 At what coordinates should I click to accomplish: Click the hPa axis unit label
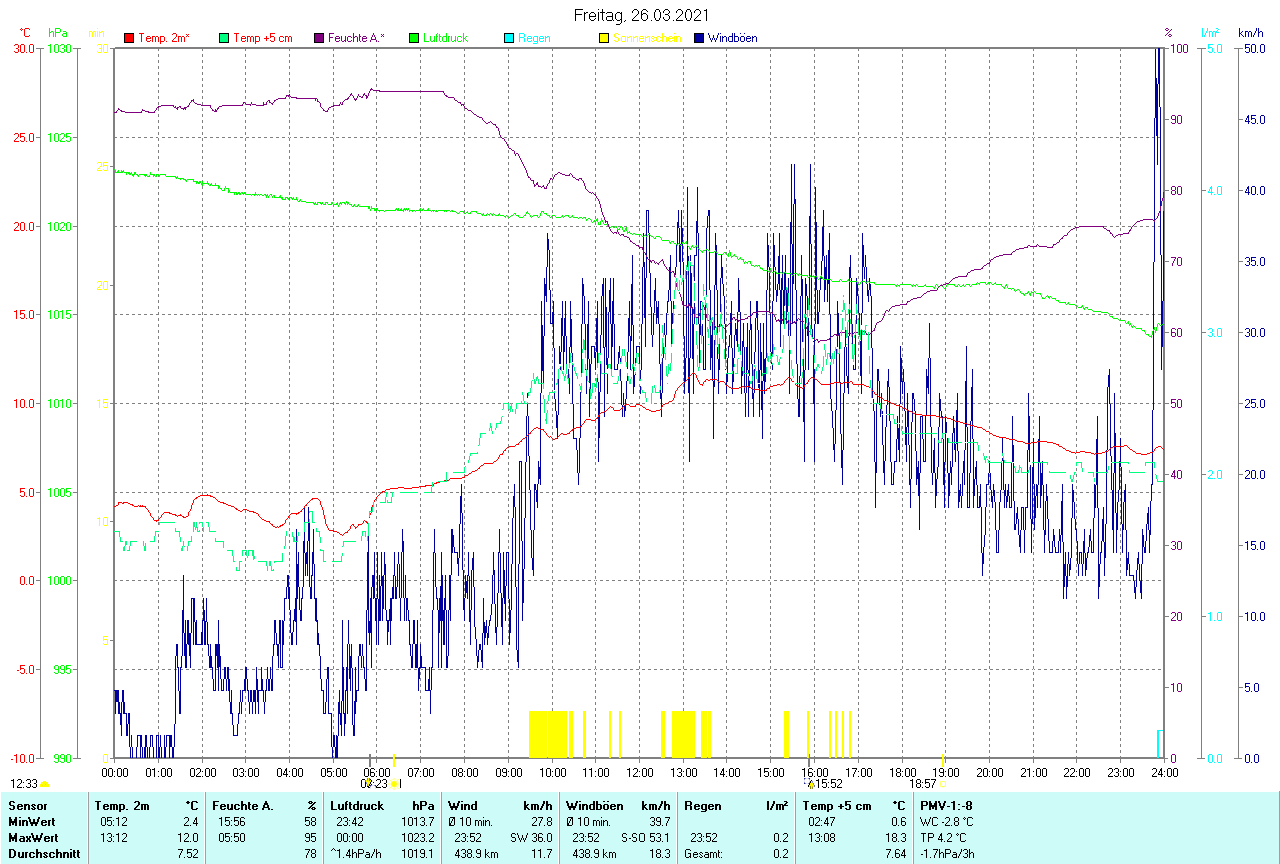[x=58, y=33]
